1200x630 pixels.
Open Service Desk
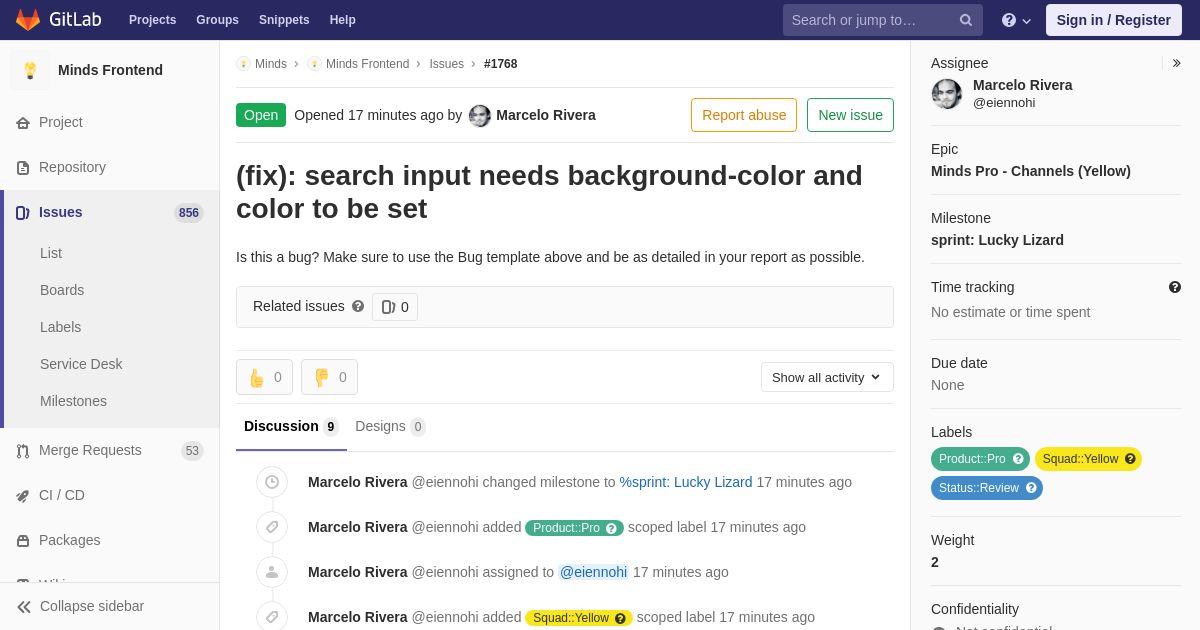pyautogui.click(x=81, y=364)
